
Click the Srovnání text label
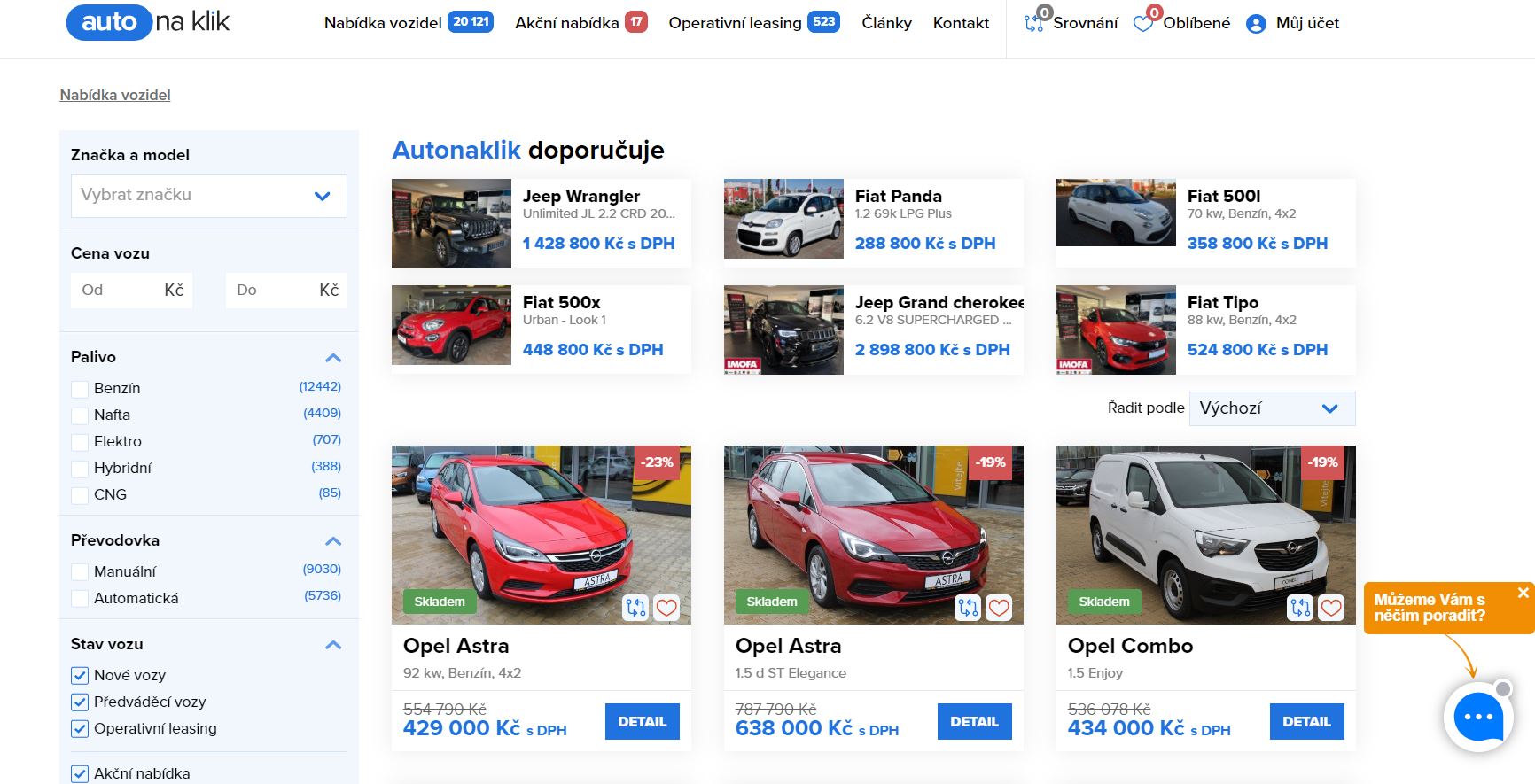pos(1086,23)
